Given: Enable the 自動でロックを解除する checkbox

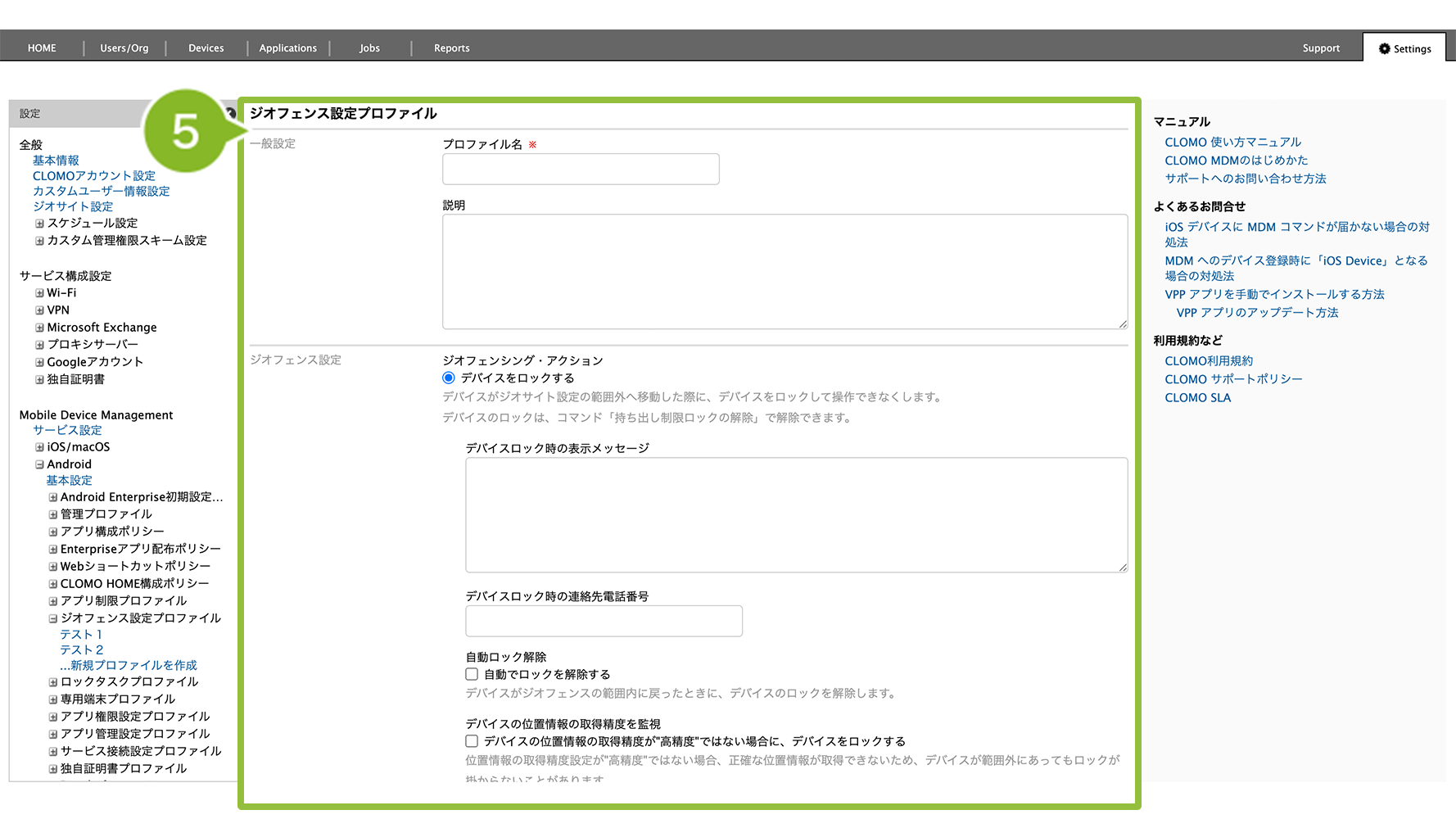Looking at the screenshot, I should click(x=472, y=674).
